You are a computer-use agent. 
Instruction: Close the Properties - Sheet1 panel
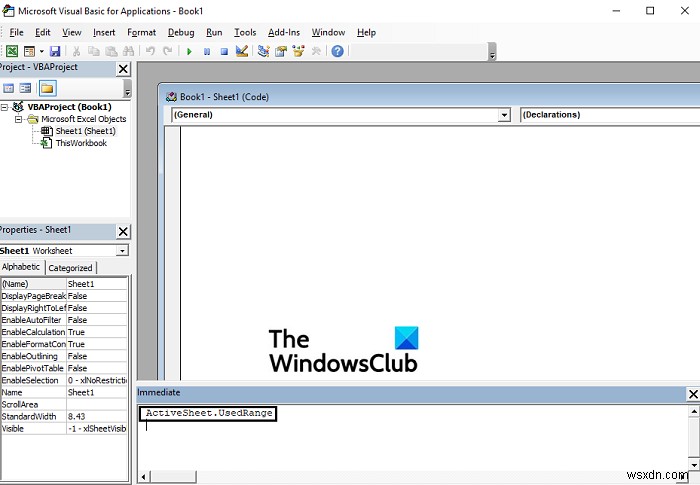(123, 231)
